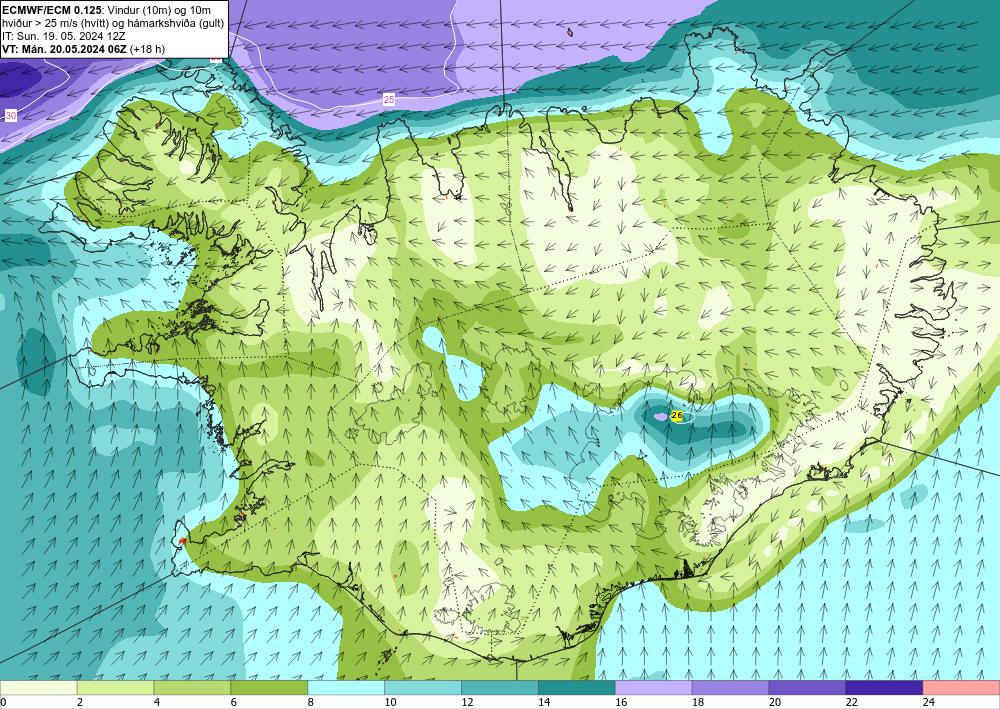Click legend scale value "2"
This screenshot has height=709, width=1000.
coord(80,702)
